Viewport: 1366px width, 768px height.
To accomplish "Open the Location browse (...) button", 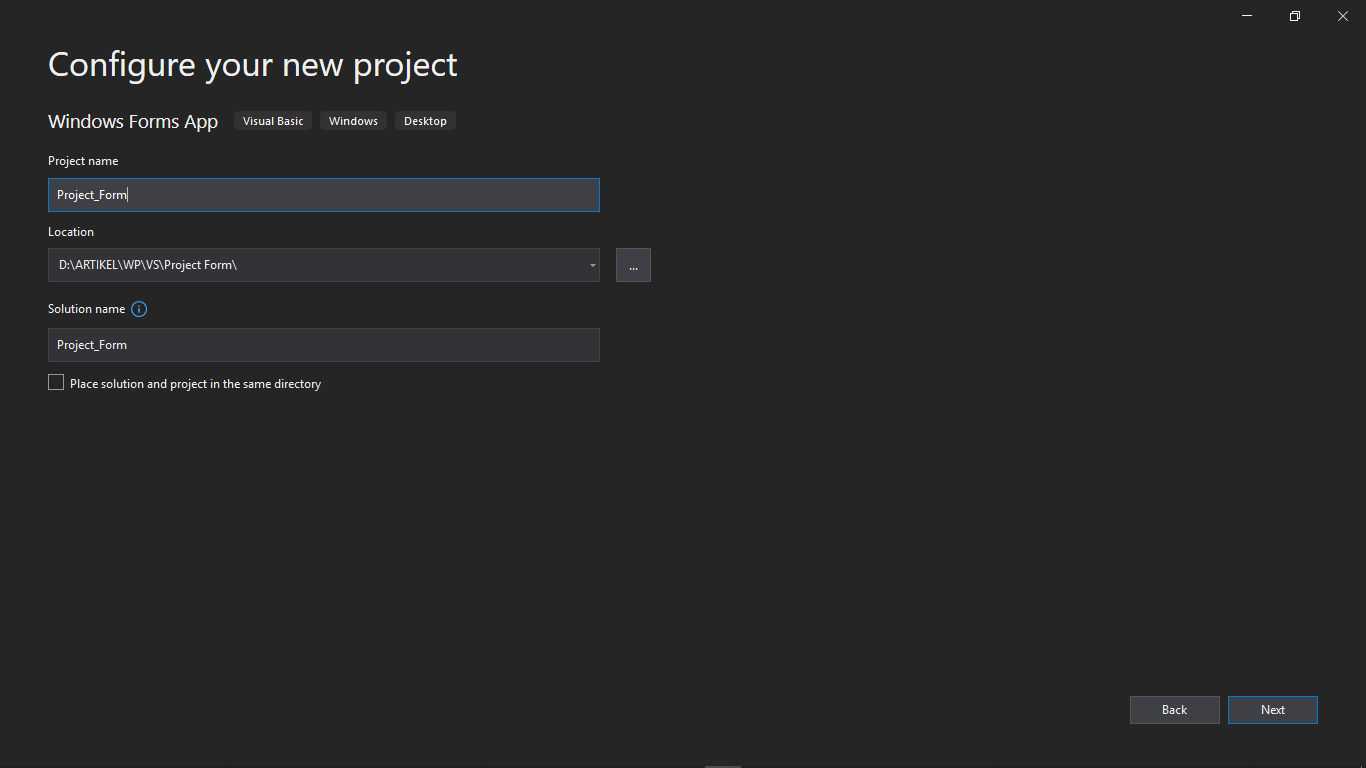I will (633, 265).
